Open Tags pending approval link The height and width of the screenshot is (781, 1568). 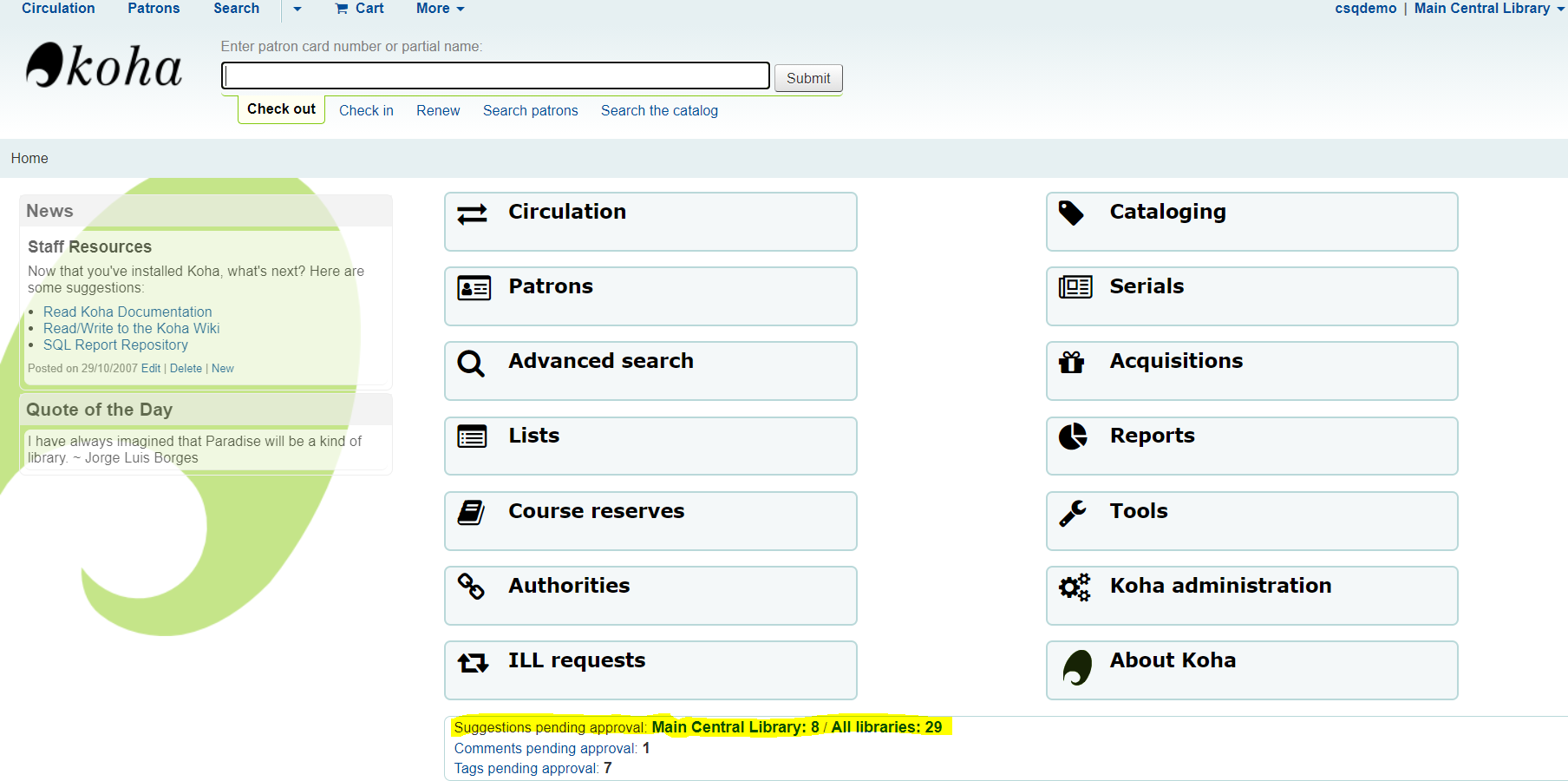click(x=526, y=769)
